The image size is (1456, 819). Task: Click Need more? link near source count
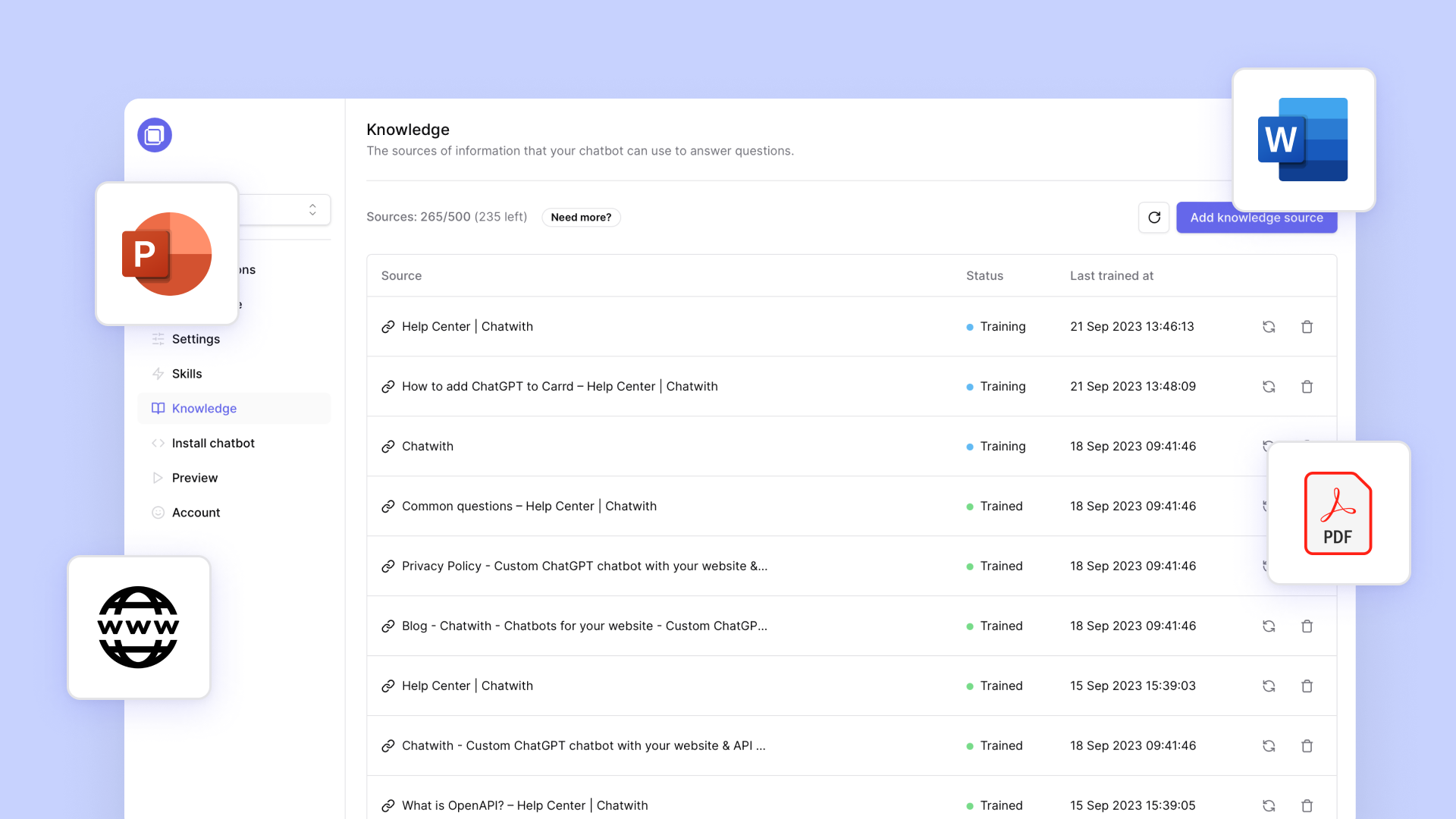pyautogui.click(x=581, y=217)
